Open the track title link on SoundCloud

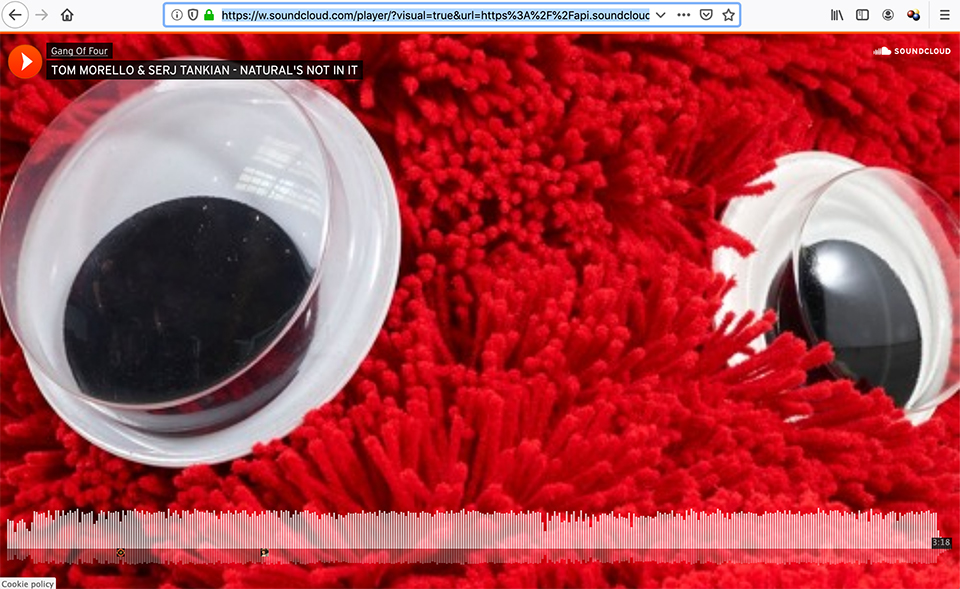pyautogui.click(x=204, y=70)
